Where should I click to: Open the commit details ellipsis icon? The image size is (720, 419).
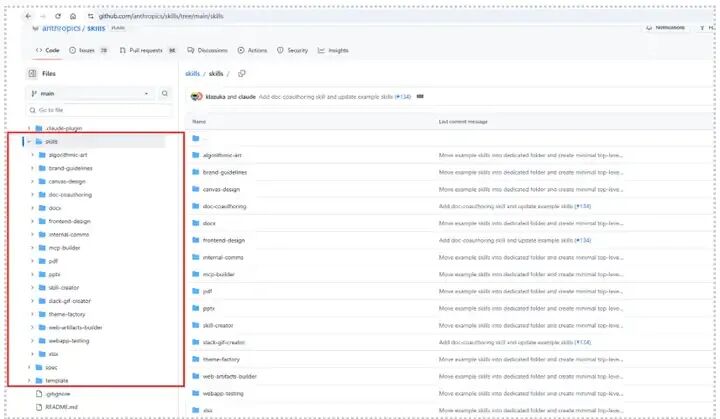point(420,96)
